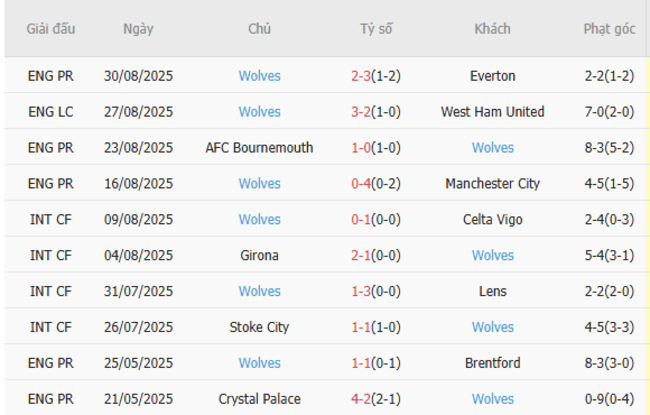Click the 0-4 score versus Manchester City
650x415 pixels.
(x=361, y=184)
